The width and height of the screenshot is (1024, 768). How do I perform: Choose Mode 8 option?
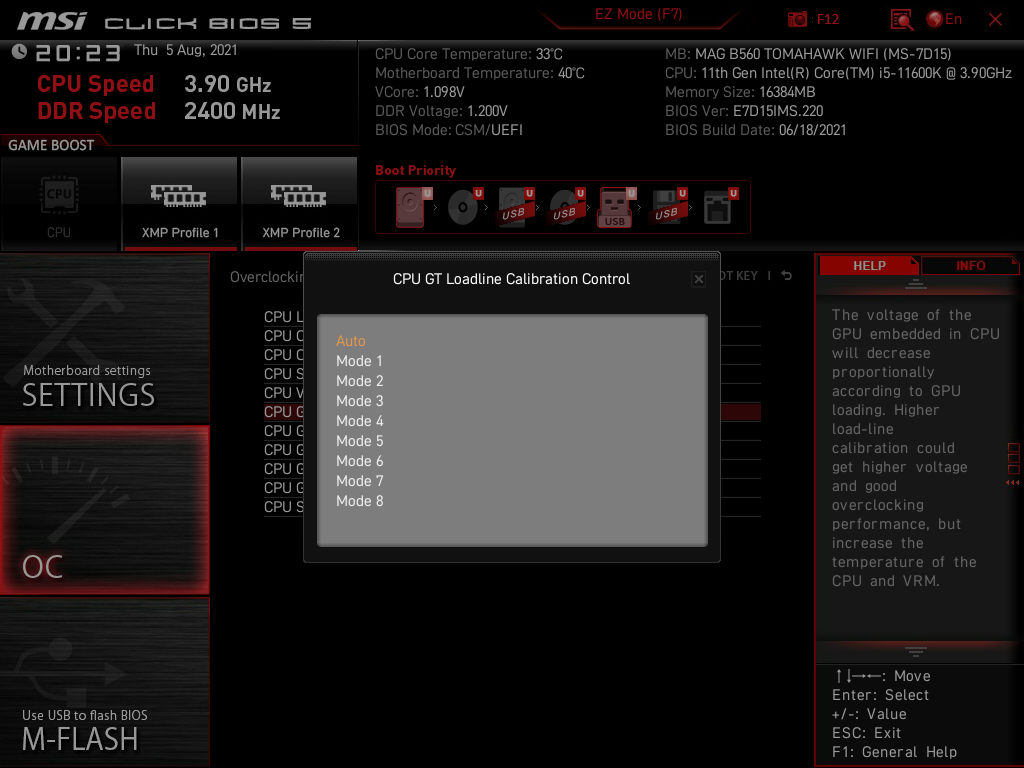point(359,501)
